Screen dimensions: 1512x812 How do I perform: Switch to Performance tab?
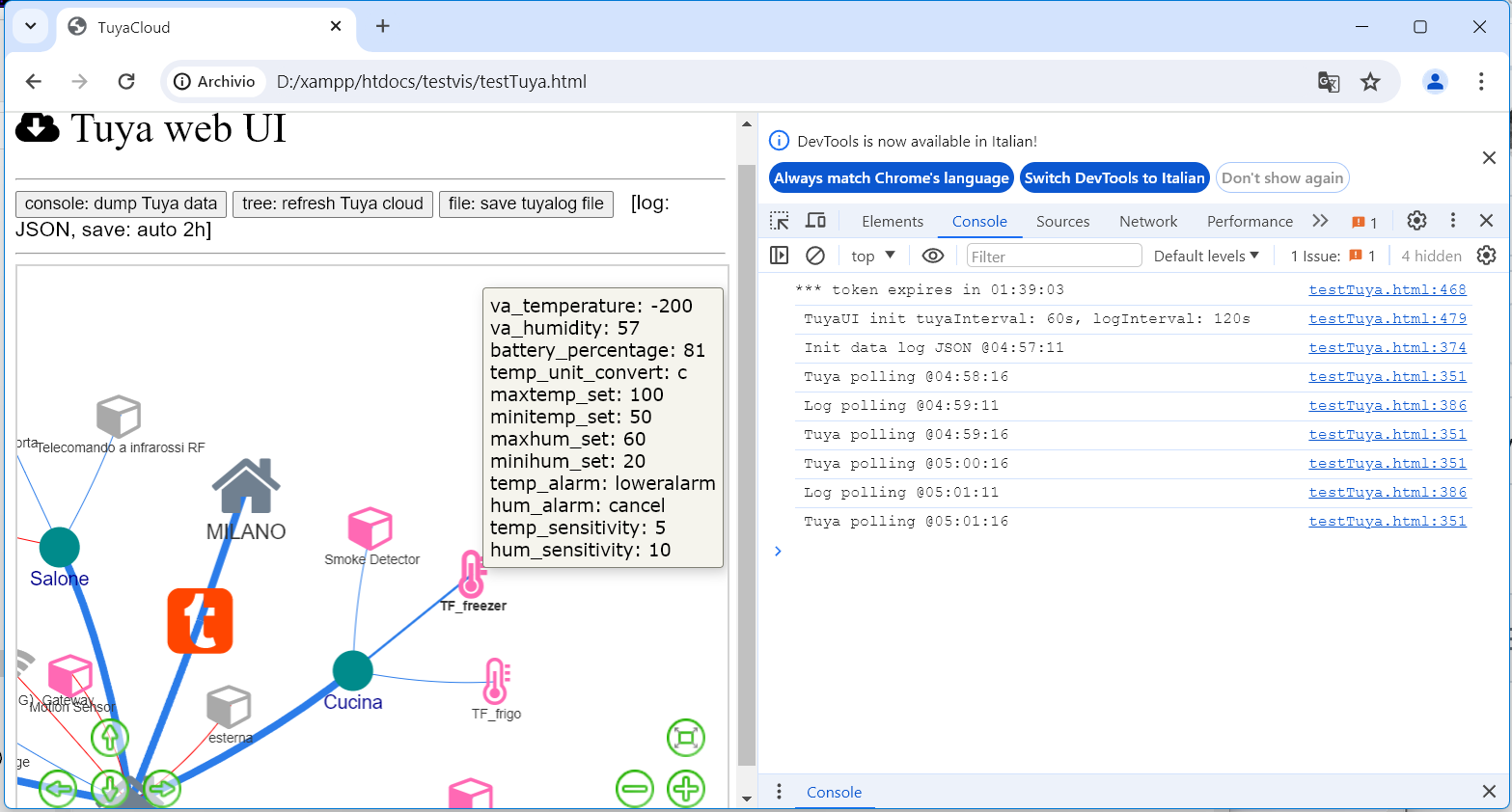(1250, 222)
